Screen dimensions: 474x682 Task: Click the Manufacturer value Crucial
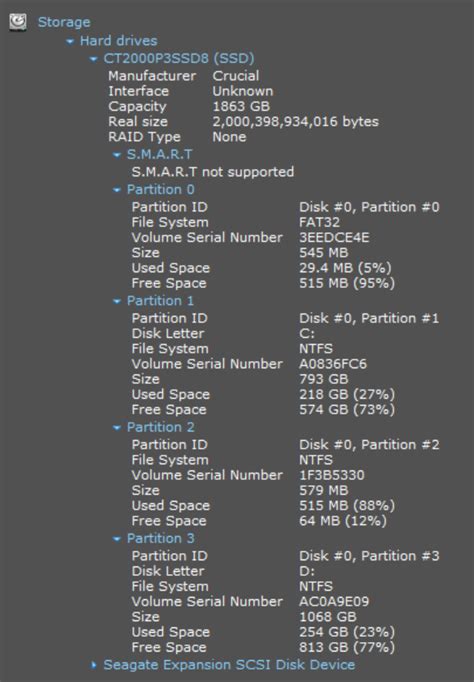[x=236, y=76]
